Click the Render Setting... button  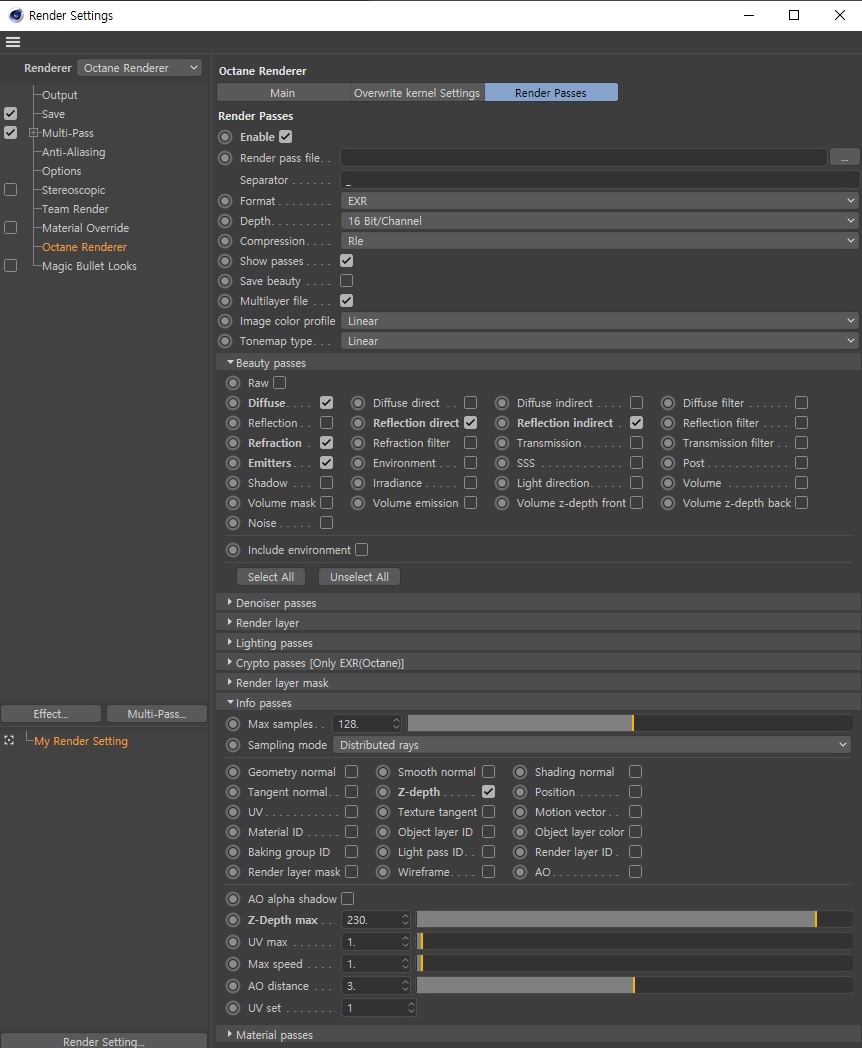pyautogui.click(x=104, y=1041)
